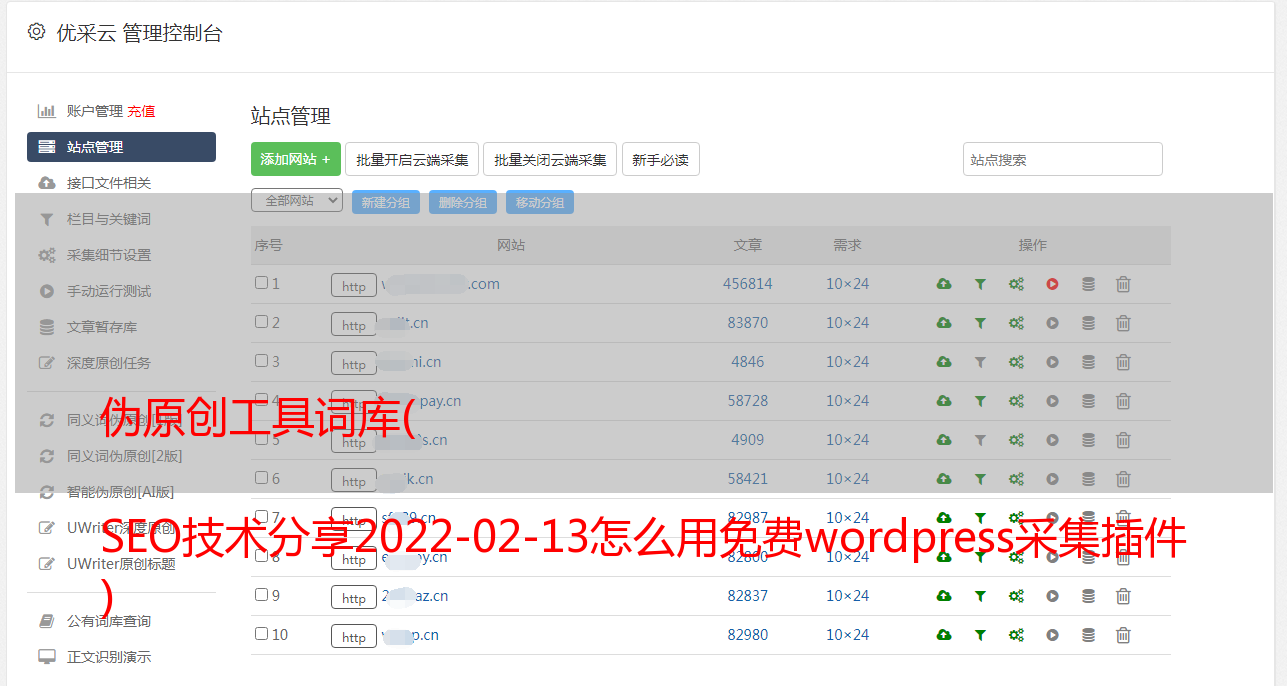Image resolution: width=1287 pixels, height=686 pixels.
Task: Click the filter icon for the 83870 row
Action: click(x=980, y=323)
